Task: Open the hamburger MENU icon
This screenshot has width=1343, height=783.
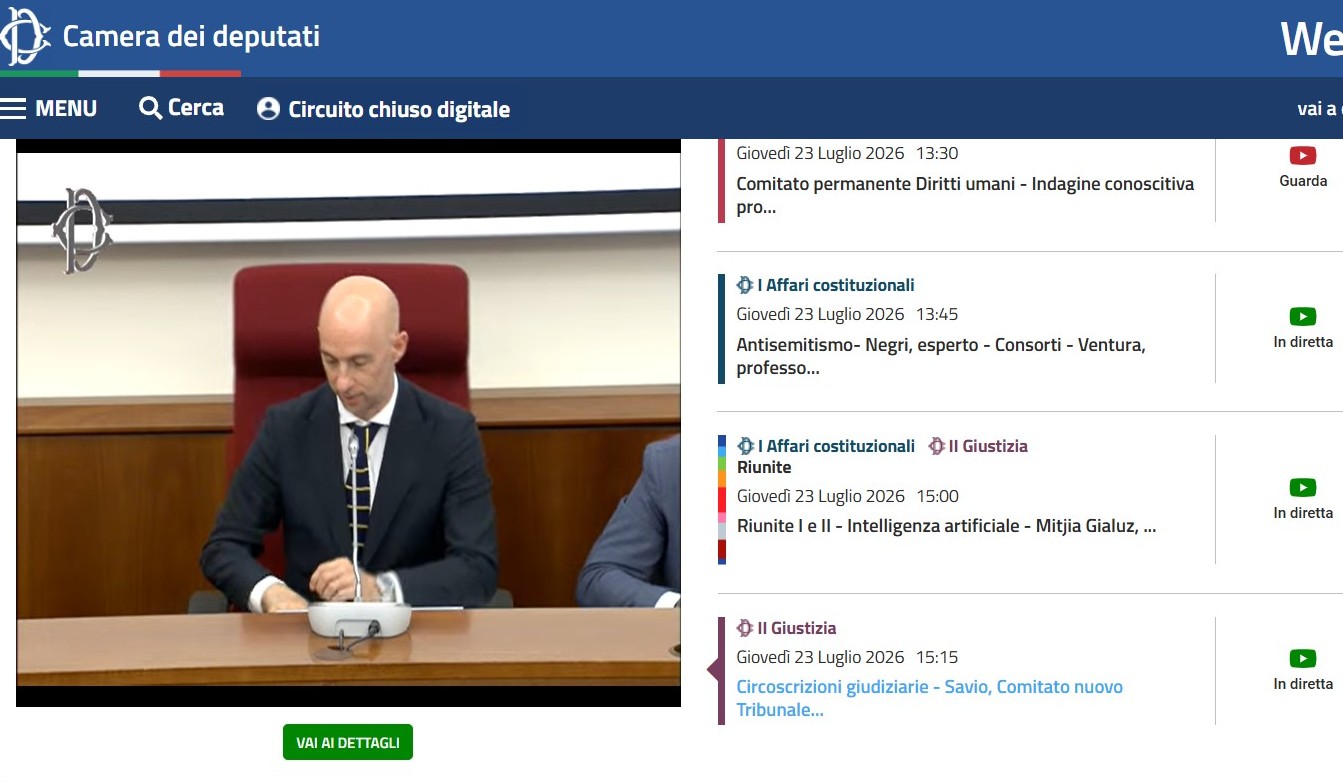Action: click(13, 108)
